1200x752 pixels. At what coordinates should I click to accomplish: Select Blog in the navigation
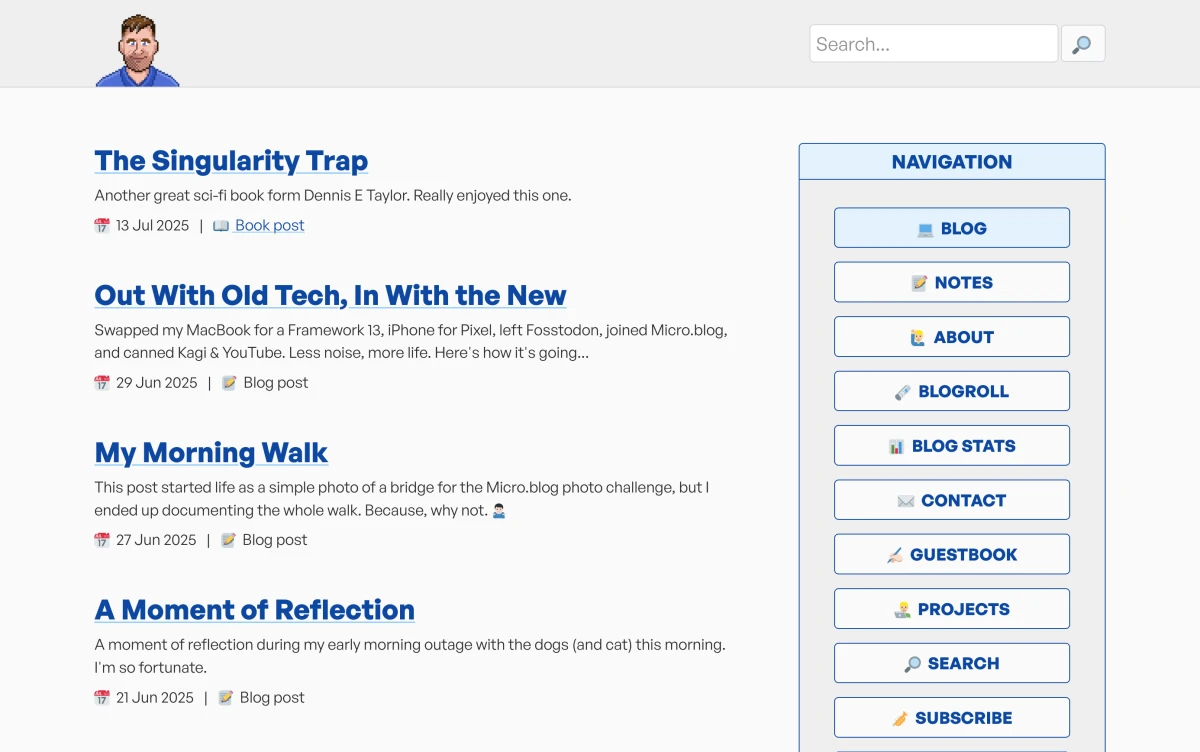click(x=951, y=228)
